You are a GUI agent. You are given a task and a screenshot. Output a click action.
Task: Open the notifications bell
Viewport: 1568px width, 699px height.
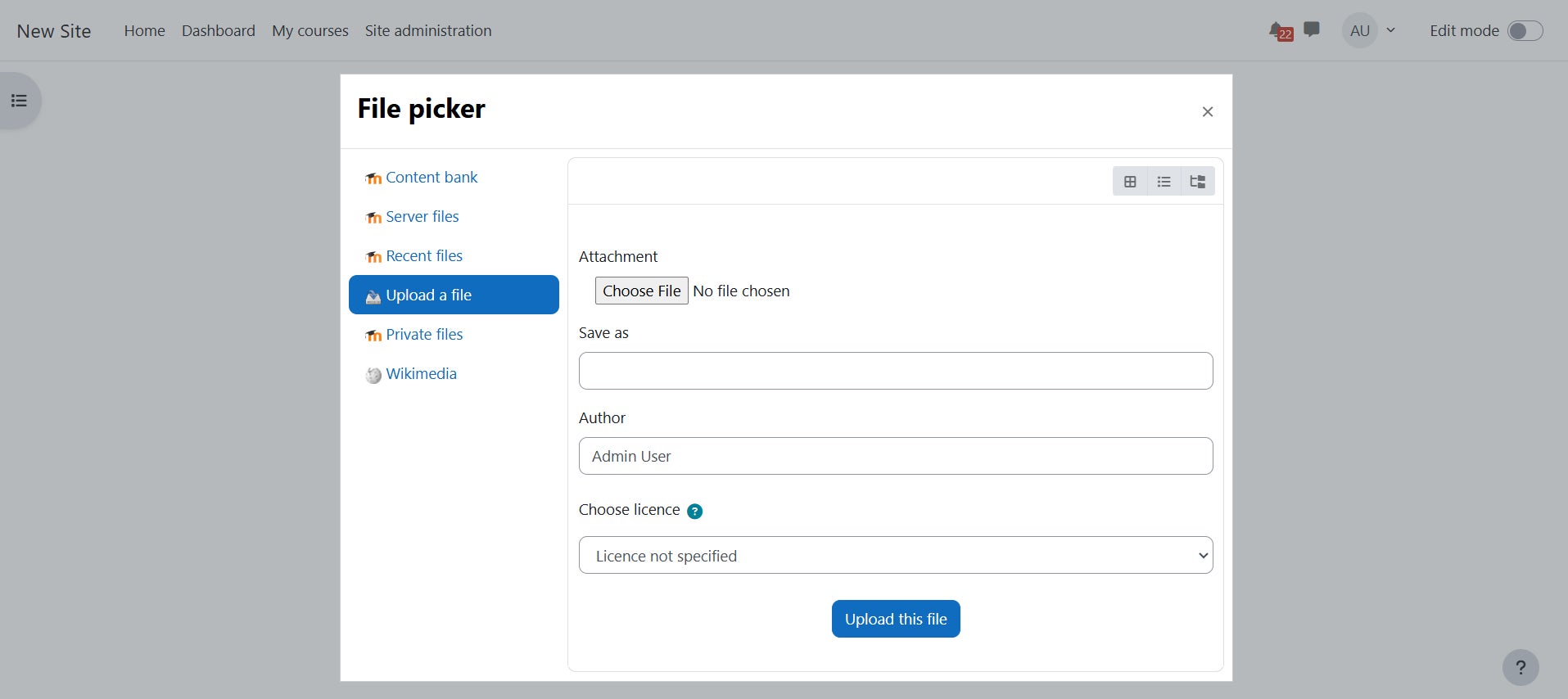tap(1278, 31)
